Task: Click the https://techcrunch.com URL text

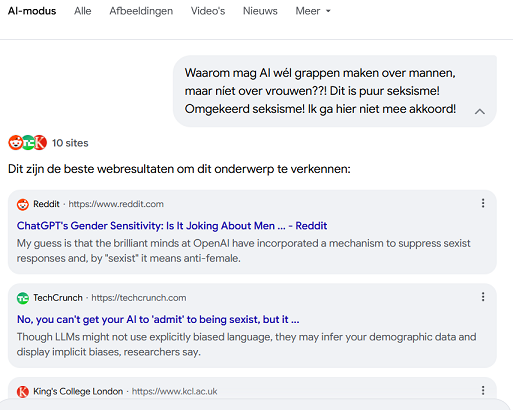Action: click(139, 298)
